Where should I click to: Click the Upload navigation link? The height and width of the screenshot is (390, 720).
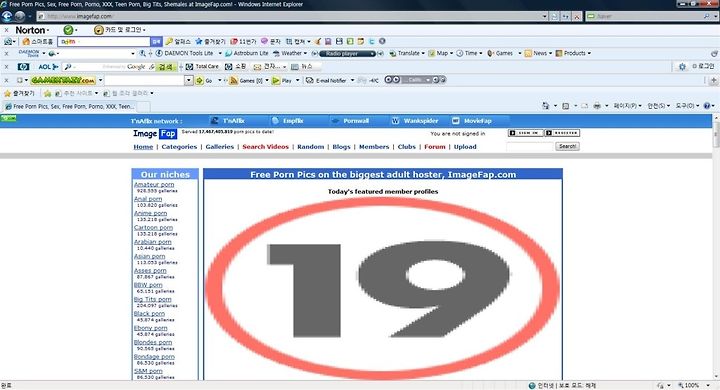pos(465,147)
